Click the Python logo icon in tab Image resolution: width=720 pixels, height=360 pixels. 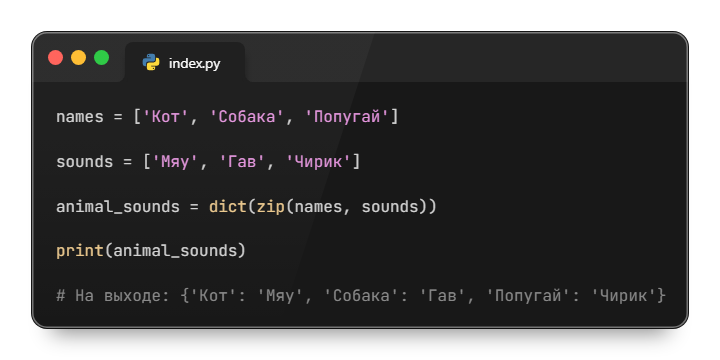click(x=151, y=62)
